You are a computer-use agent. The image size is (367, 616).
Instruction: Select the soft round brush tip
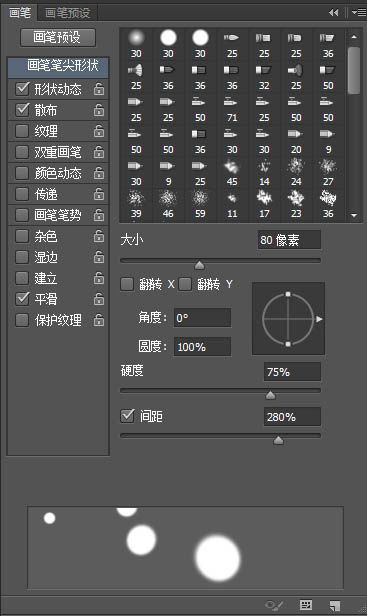(x=136, y=38)
